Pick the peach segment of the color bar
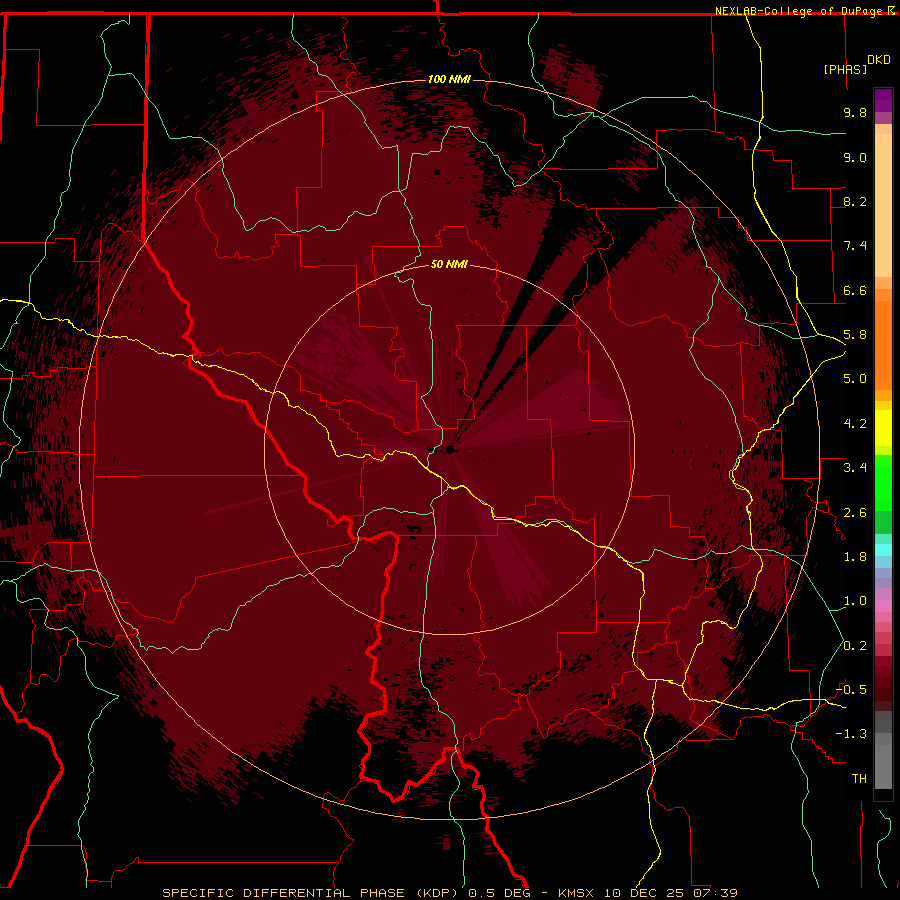900x900 pixels. click(x=883, y=207)
